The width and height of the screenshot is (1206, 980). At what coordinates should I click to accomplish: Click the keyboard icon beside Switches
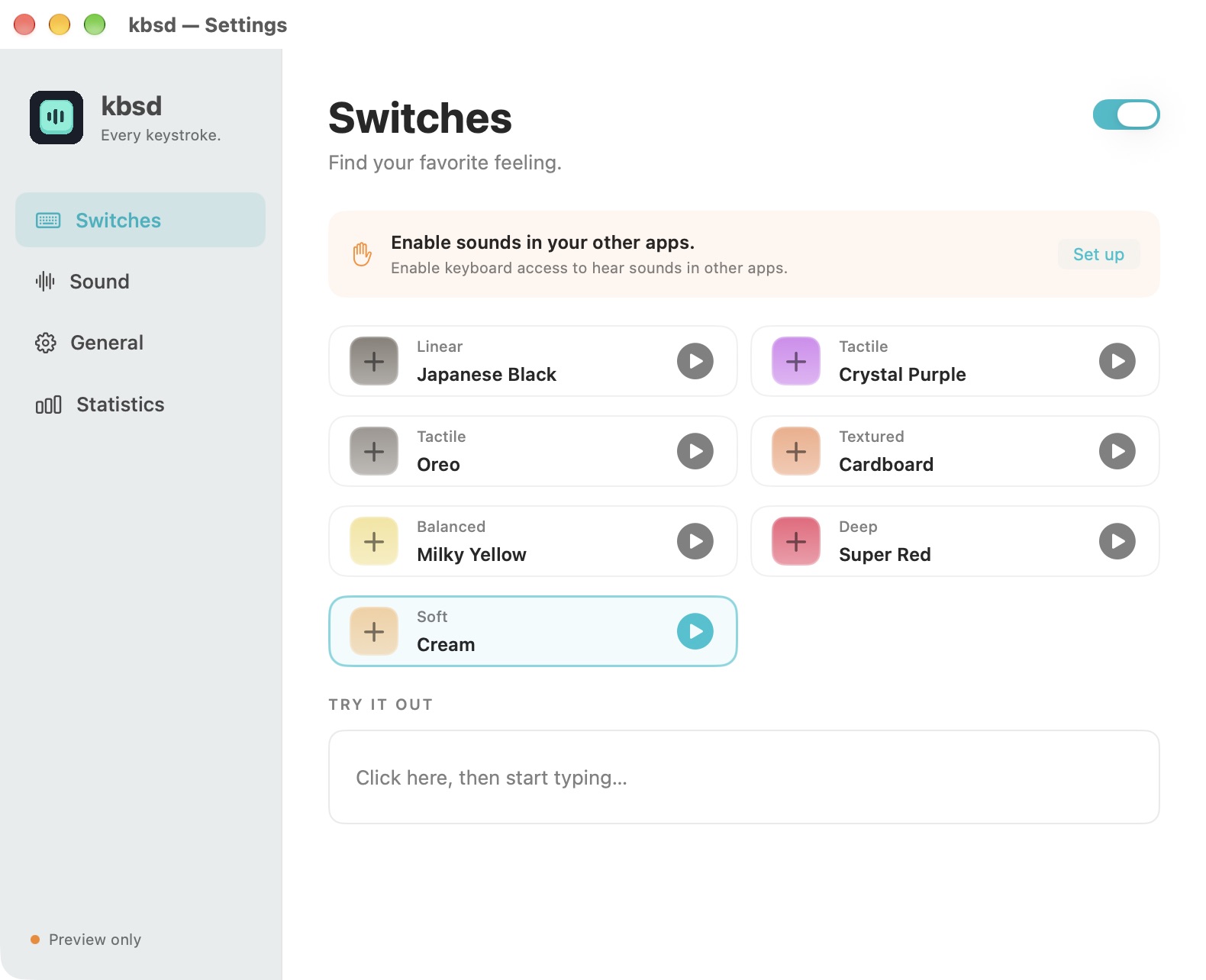(x=48, y=221)
